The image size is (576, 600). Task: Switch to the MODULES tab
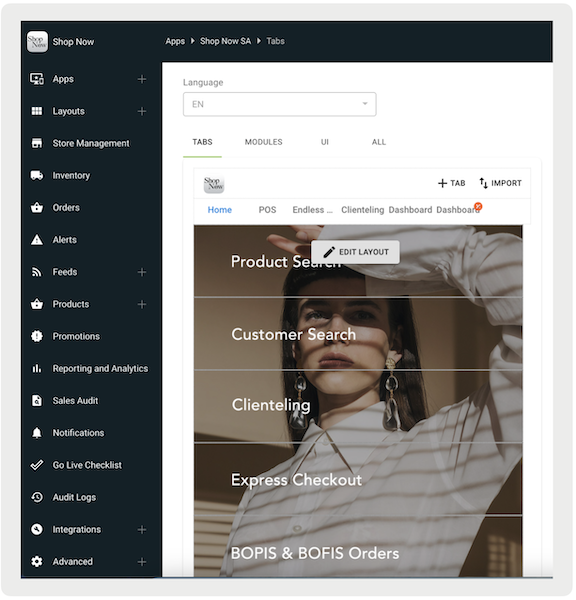click(263, 142)
